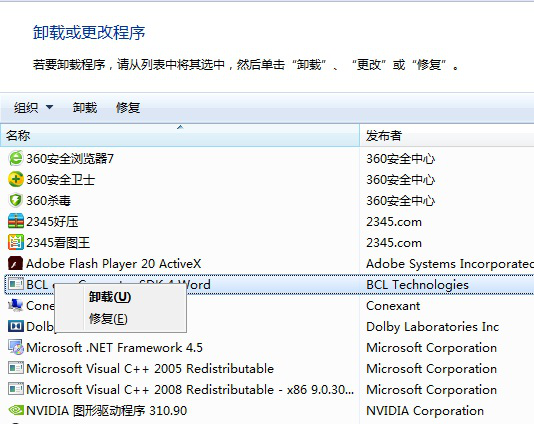535x425 pixels.
Task: Select the 2345看图王 icon
Action: [16, 243]
